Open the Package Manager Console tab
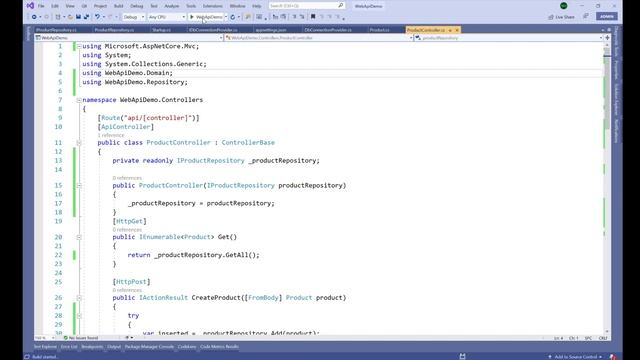The height and width of the screenshot is (360, 640). tap(149, 347)
